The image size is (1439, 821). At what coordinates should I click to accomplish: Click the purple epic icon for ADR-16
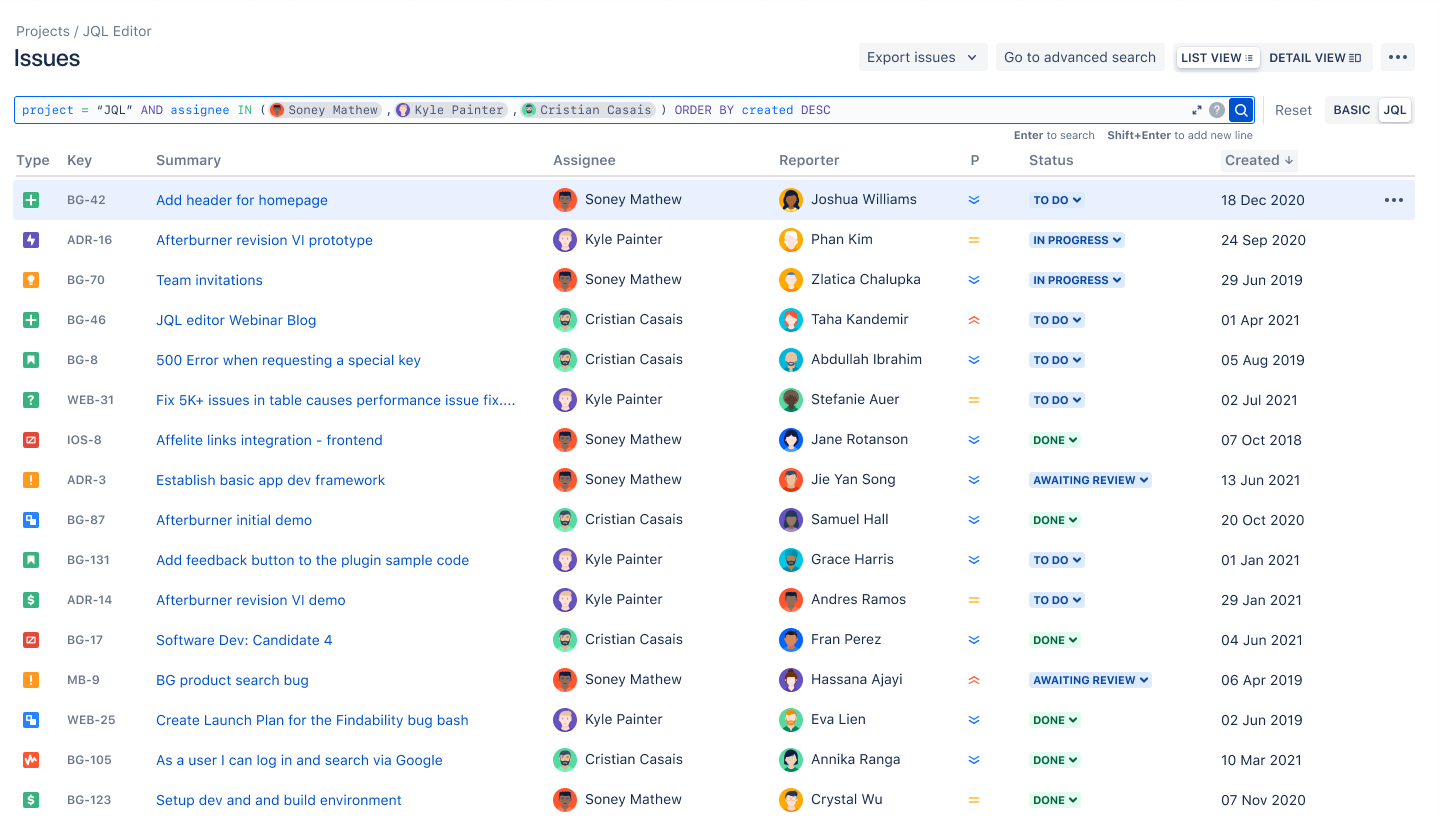coord(31,239)
